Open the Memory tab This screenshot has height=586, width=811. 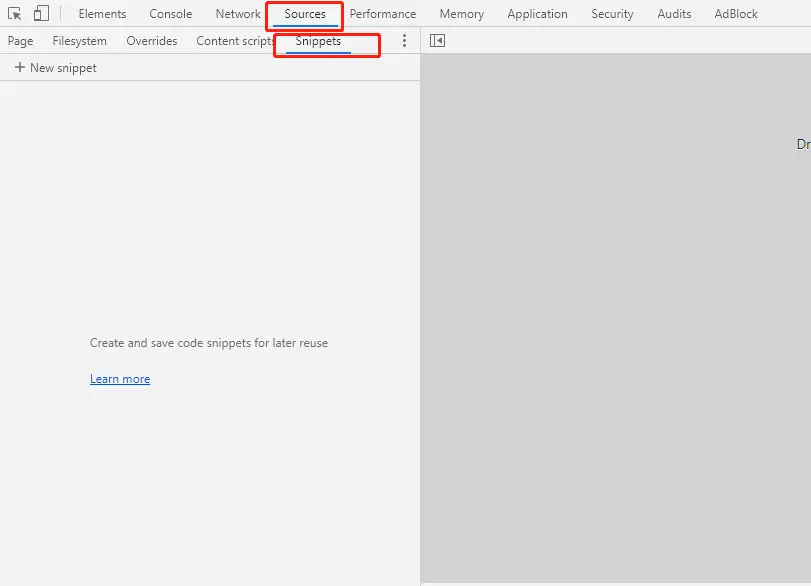click(461, 14)
